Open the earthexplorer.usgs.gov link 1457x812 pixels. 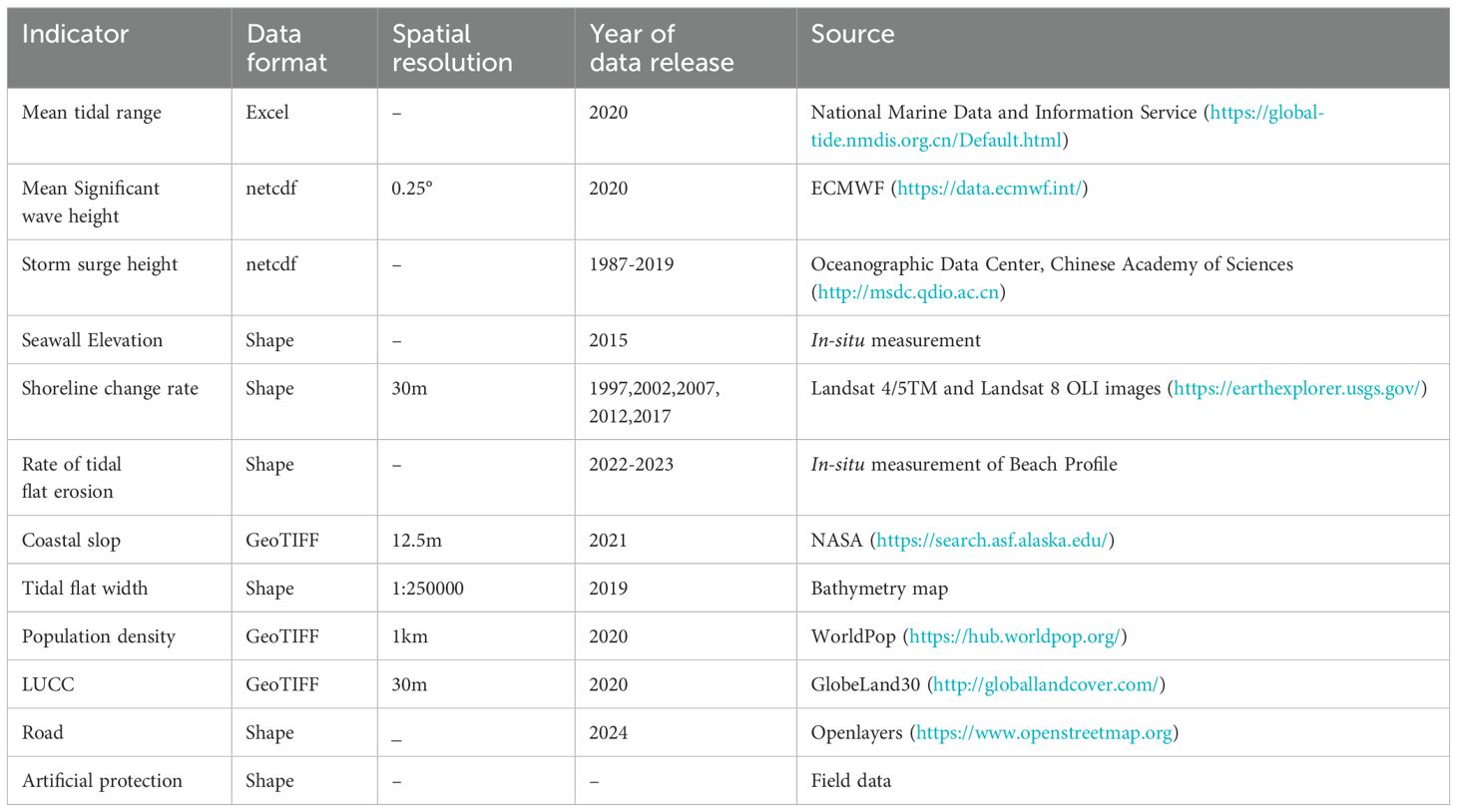pyautogui.click(x=1296, y=388)
